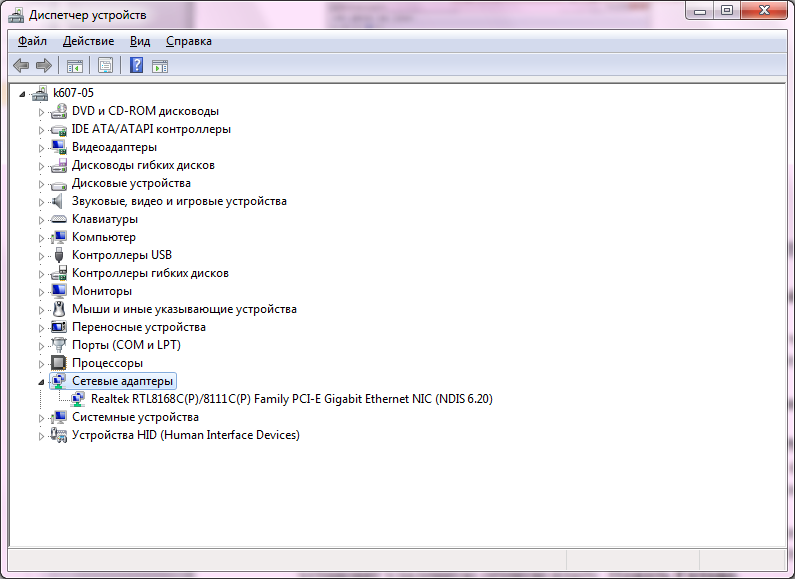Expand the Клавиатуры node
The height and width of the screenshot is (579, 795).
tap(41, 220)
